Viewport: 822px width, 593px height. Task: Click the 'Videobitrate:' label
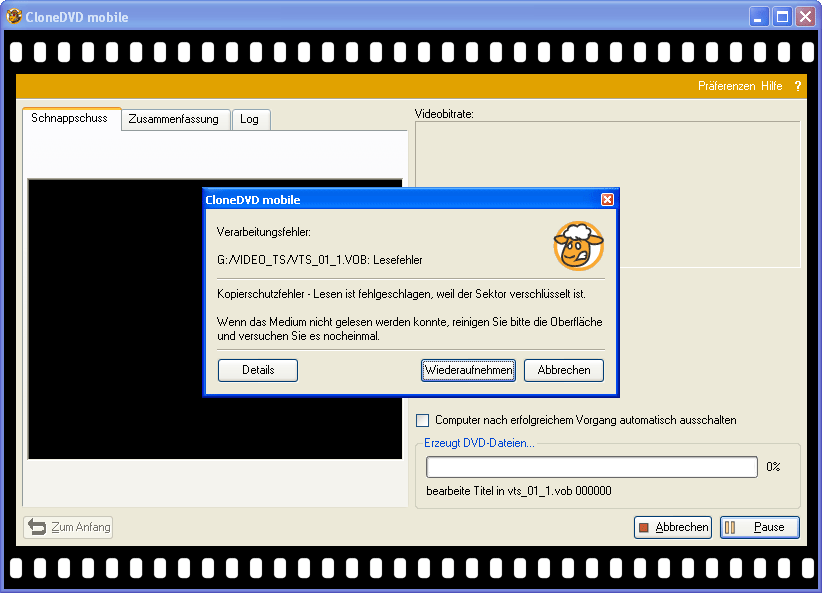444,114
